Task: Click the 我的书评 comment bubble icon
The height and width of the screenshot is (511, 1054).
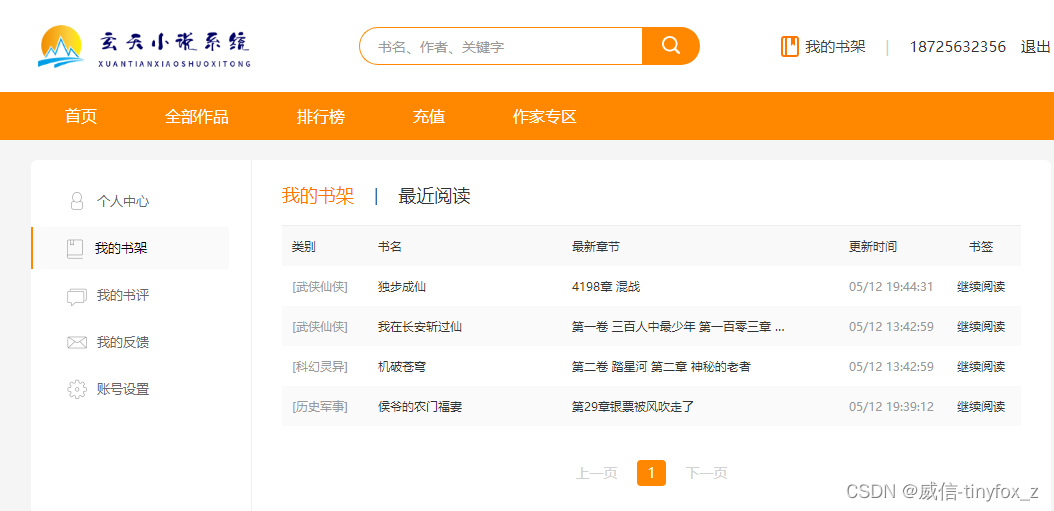Action: [77, 296]
